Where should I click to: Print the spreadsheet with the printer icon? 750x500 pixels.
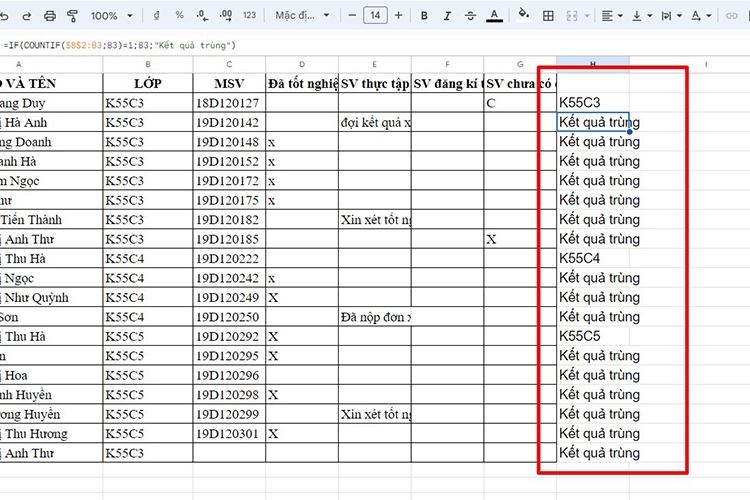pyautogui.click(x=50, y=16)
